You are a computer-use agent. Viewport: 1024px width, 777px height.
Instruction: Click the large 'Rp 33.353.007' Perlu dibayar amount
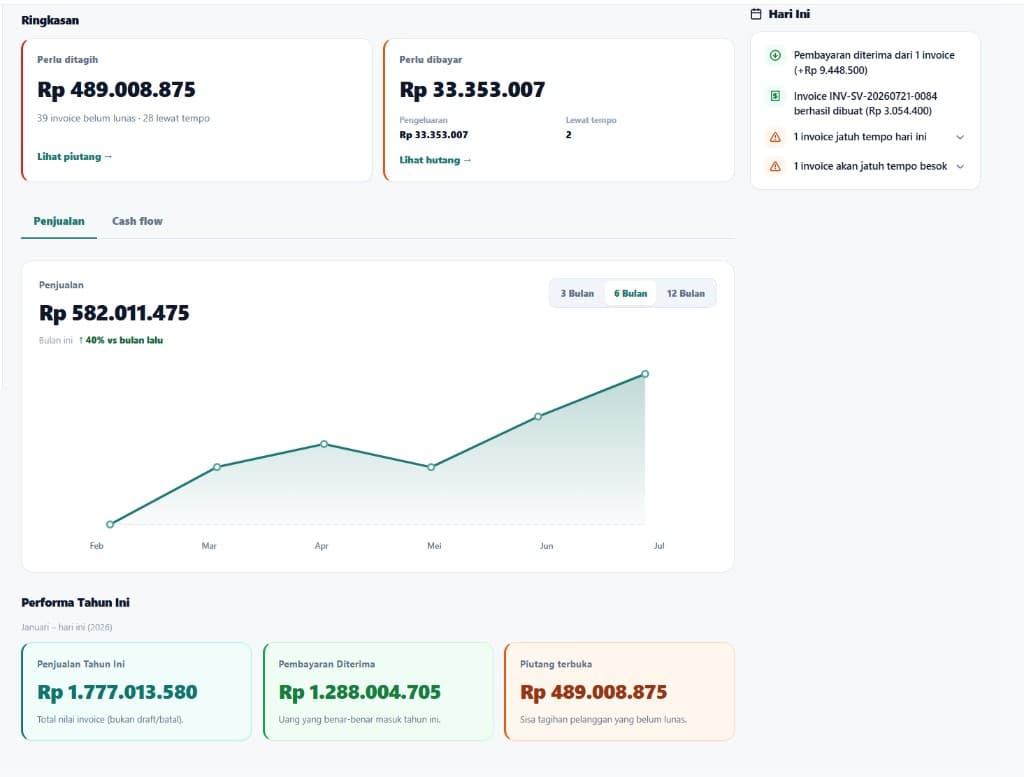point(472,89)
